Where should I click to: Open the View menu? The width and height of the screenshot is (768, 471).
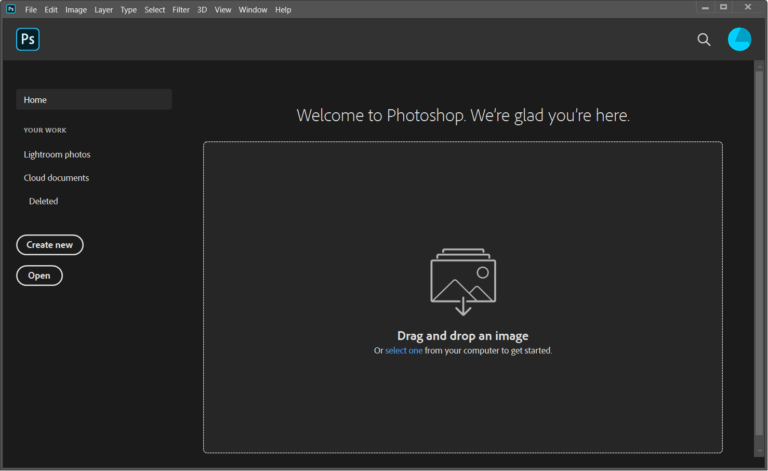click(222, 10)
